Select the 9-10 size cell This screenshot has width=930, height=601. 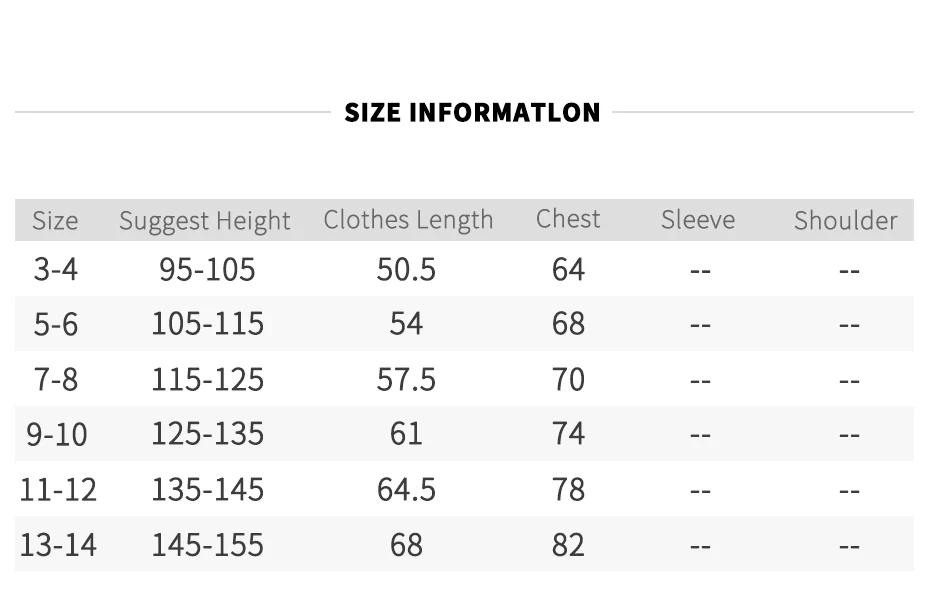57,434
